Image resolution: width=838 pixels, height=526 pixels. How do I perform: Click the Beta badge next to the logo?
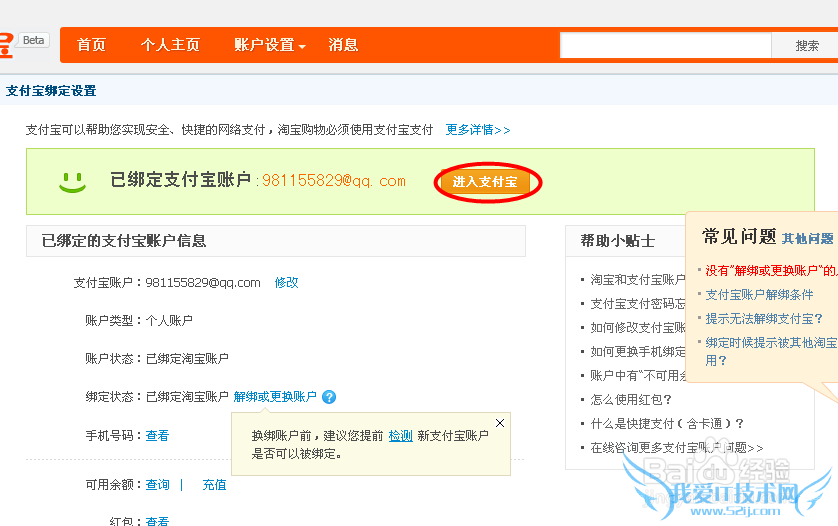click(x=34, y=40)
